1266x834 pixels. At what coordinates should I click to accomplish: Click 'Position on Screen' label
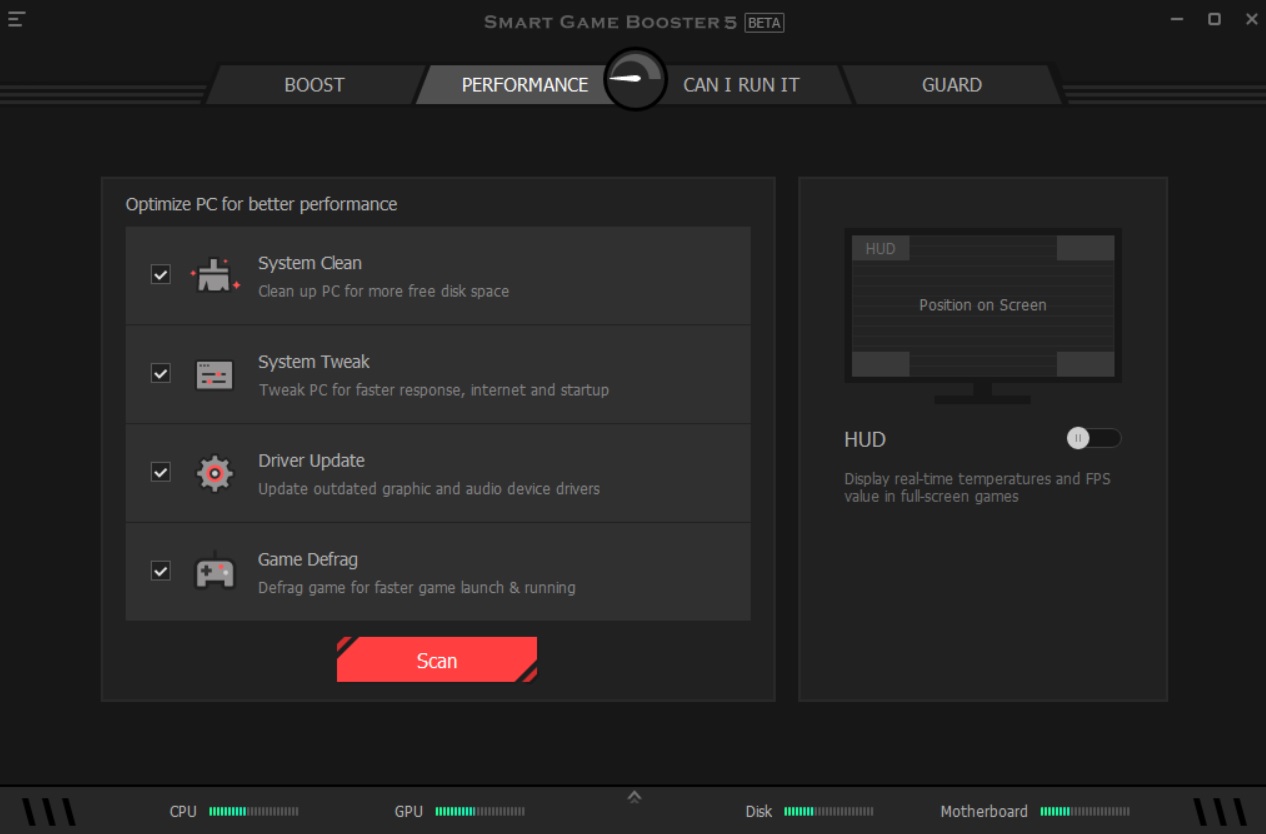click(x=983, y=305)
